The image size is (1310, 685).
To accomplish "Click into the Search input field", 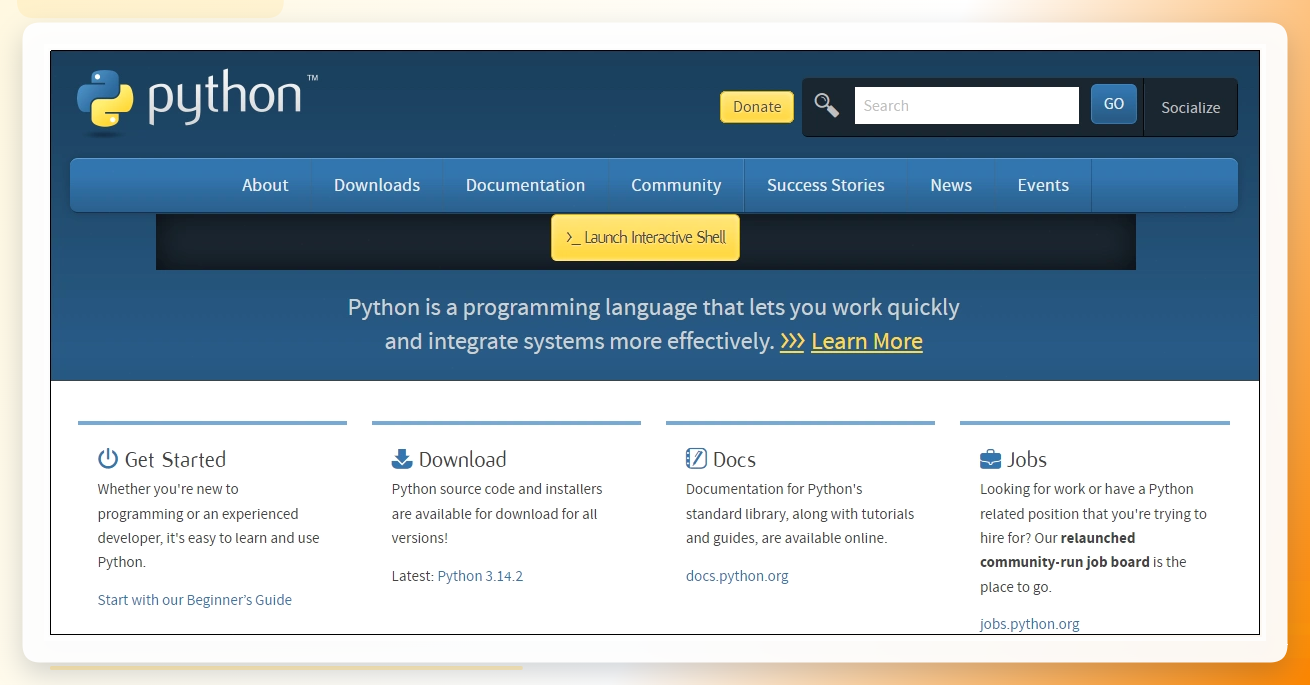I will pyautogui.click(x=967, y=105).
